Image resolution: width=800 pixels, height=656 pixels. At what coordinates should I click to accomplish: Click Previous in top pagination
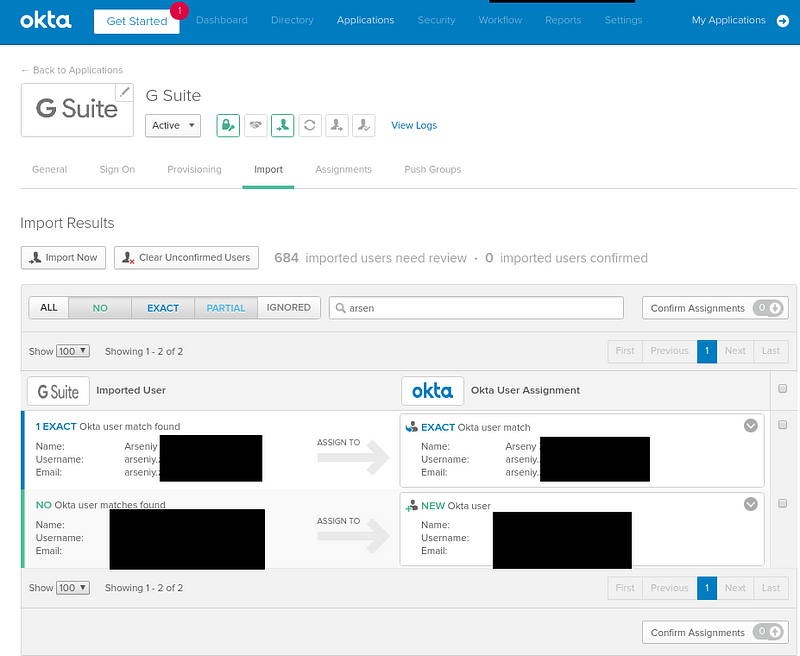click(670, 351)
